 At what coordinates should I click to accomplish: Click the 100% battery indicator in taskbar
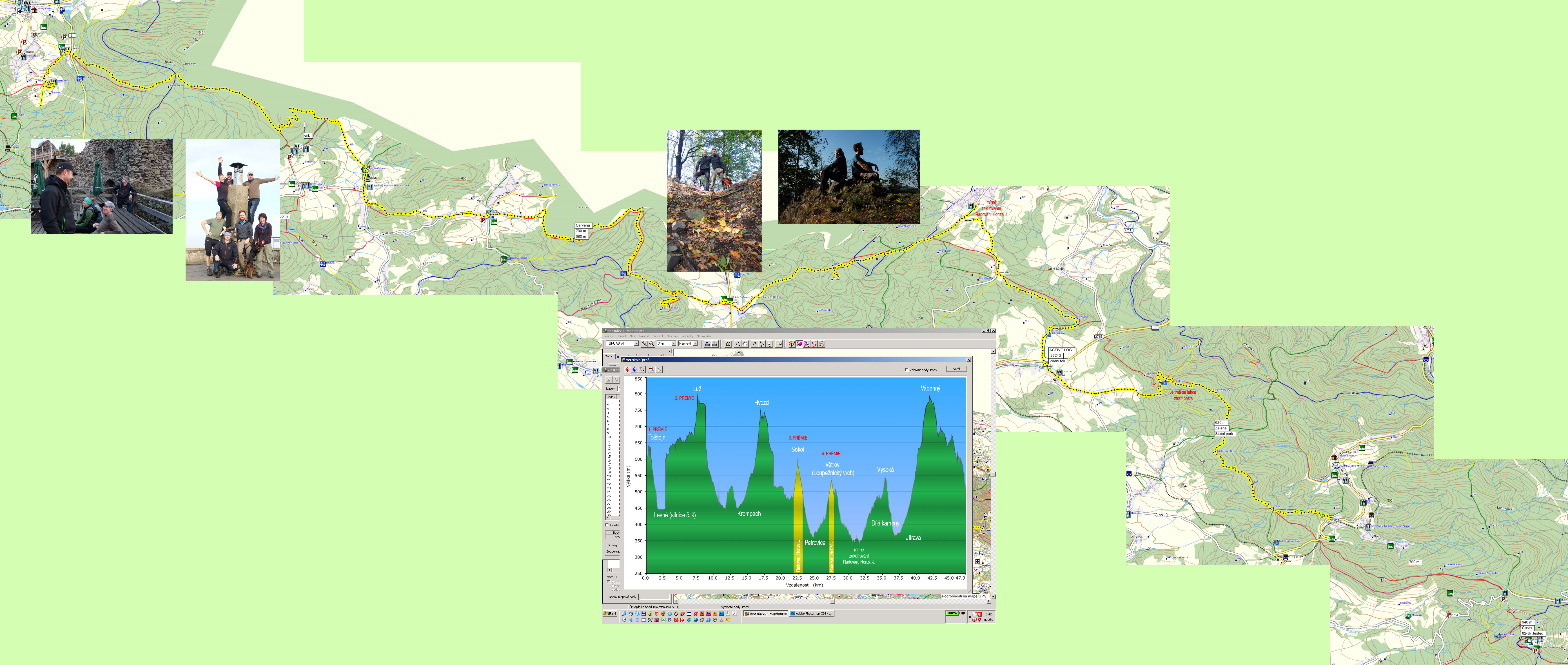click(x=953, y=613)
